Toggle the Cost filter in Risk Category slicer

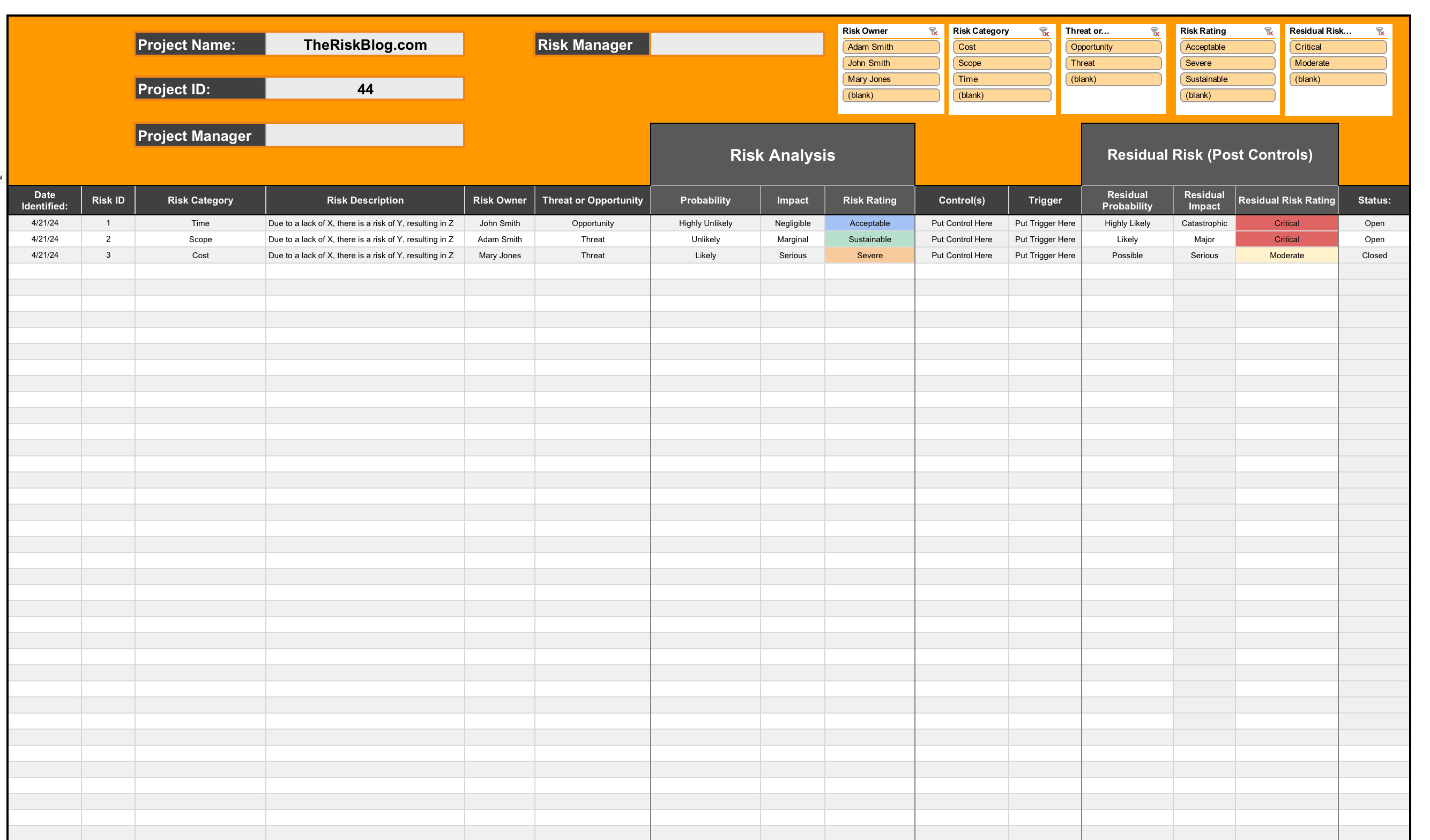pos(1002,47)
